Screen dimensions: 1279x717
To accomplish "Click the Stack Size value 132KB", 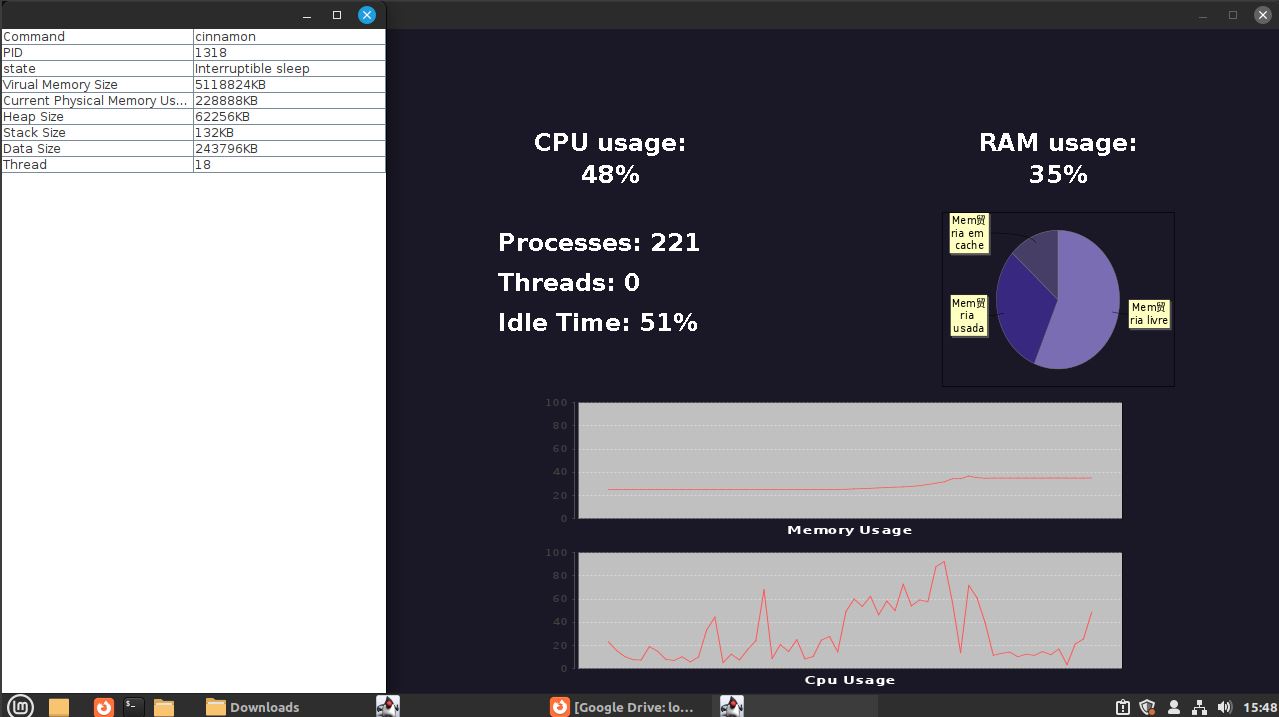I will click(x=289, y=132).
